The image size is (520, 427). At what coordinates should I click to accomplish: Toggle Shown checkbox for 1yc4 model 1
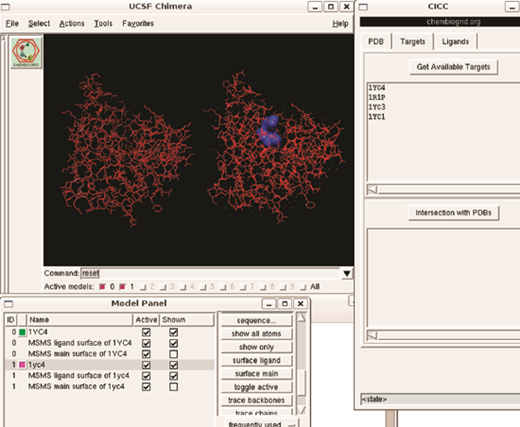click(173, 365)
